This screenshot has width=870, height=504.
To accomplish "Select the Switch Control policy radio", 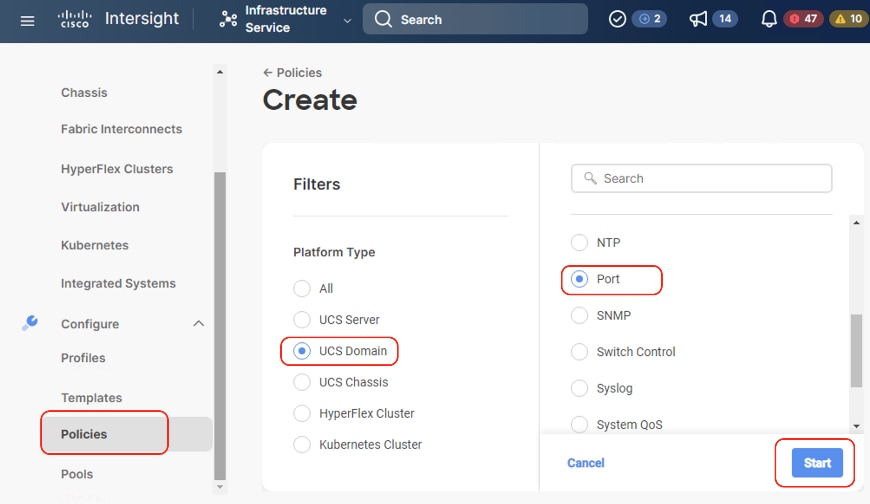I will click(579, 352).
